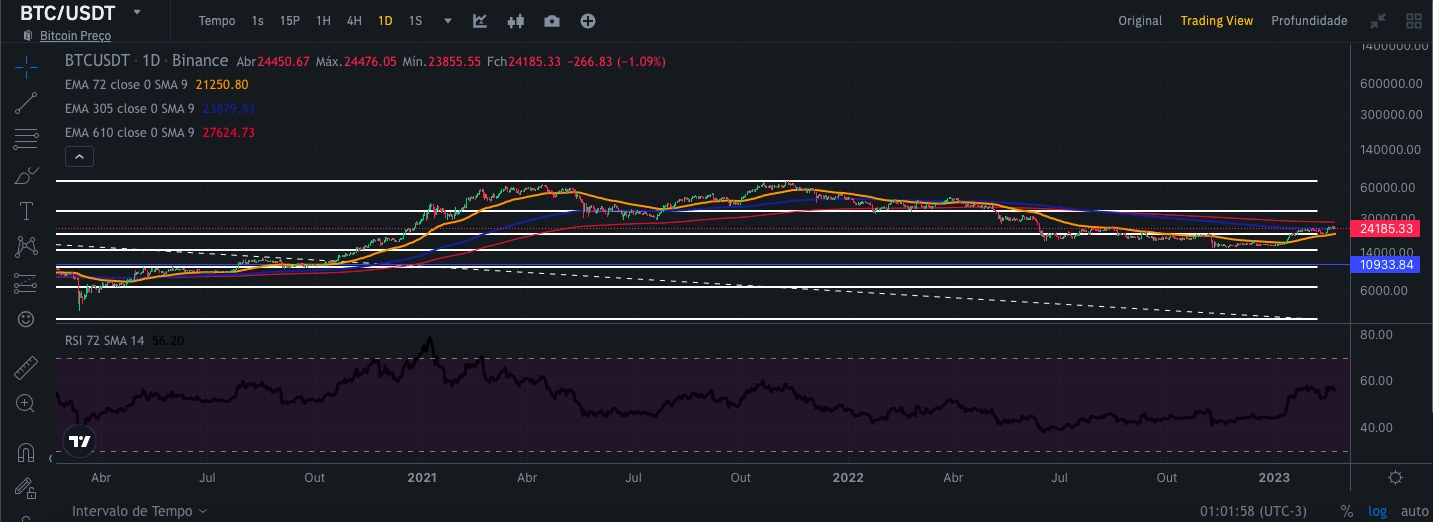Open the Fibonacci retracement tools
1433x522 pixels.
coord(26,138)
